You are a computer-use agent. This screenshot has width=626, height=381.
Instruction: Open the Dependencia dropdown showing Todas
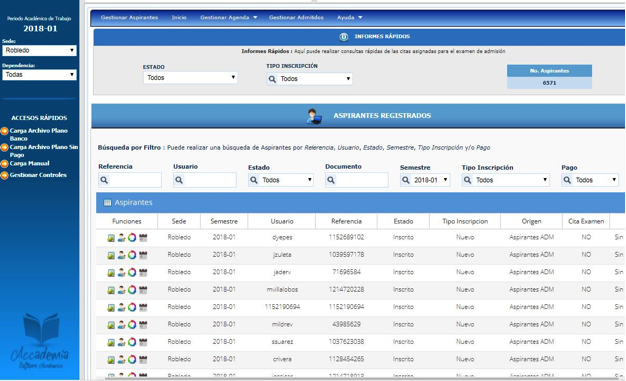[39, 75]
